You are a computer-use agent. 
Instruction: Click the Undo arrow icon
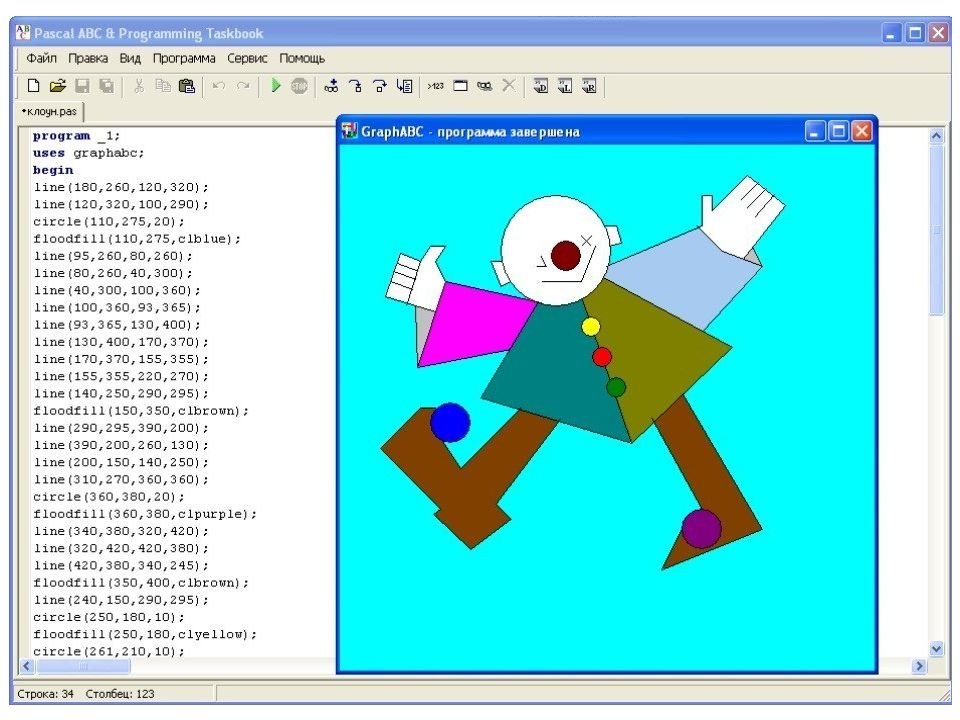(219, 86)
